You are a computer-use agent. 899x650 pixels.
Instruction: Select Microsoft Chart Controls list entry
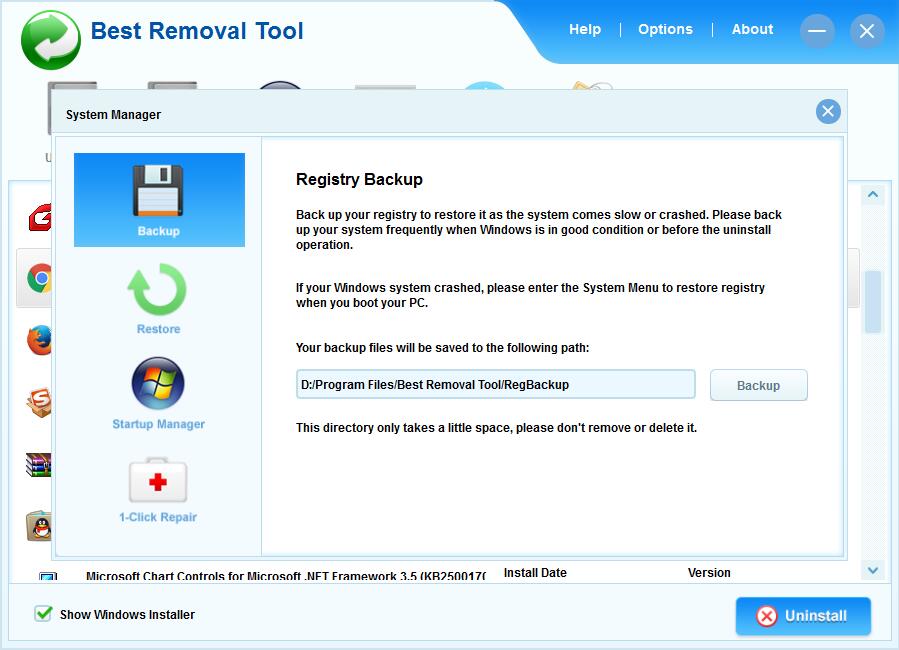pos(285,576)
